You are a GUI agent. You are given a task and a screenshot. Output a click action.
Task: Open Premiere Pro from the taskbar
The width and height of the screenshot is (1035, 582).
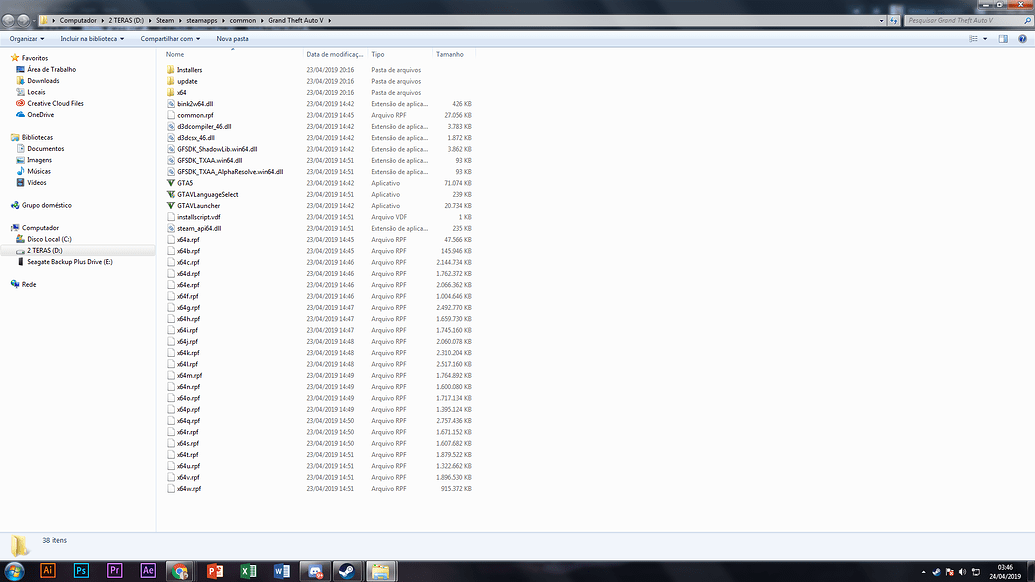pyautogui.click(x=114, y=571)
